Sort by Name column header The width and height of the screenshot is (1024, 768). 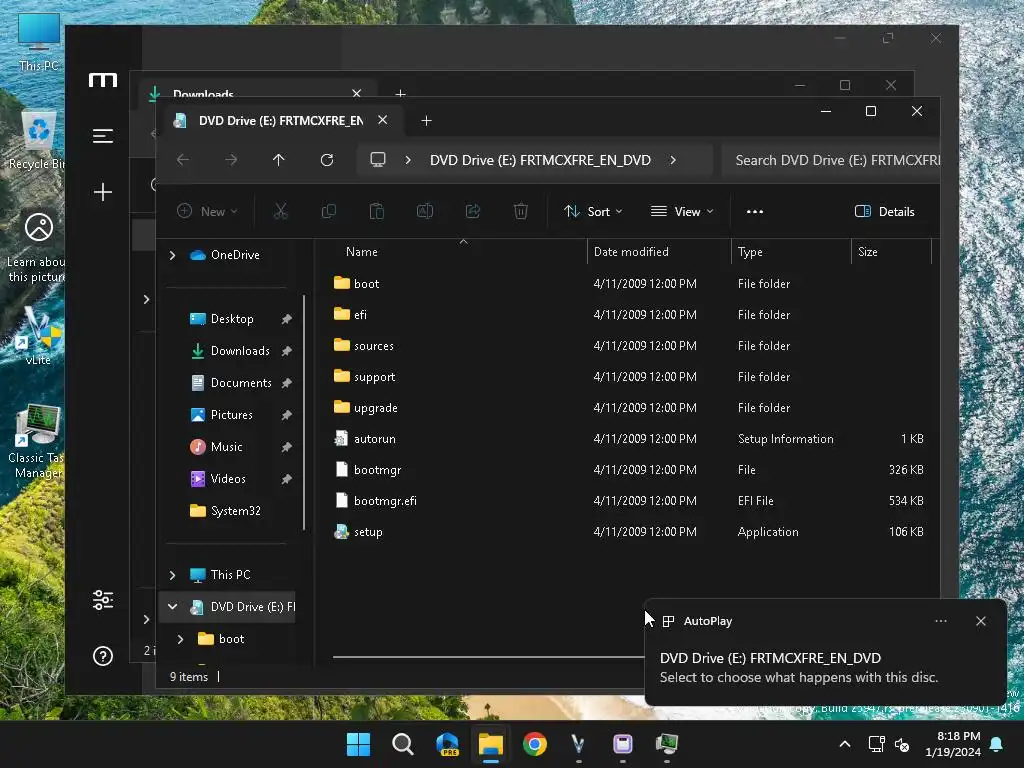[x=362, y=252]
